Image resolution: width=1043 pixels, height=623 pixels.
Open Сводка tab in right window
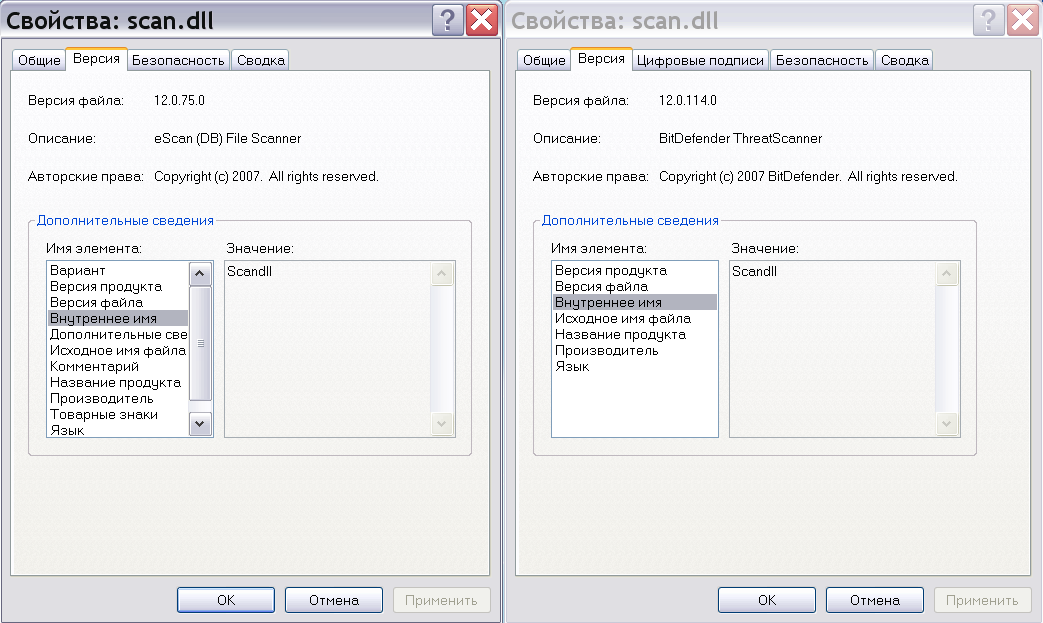pyautogui.click(x=905, y=60)
